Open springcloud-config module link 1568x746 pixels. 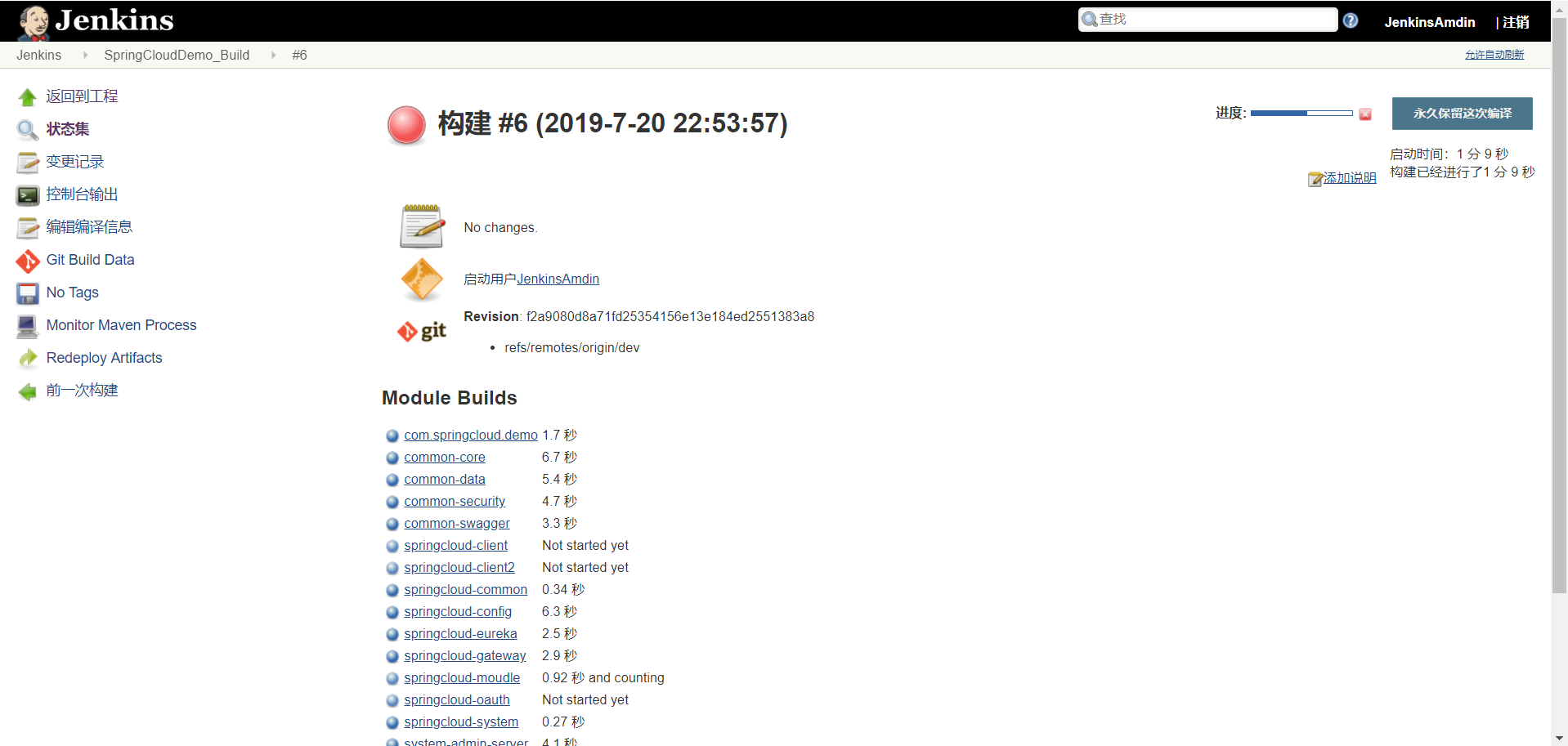(x=458, y=612)
